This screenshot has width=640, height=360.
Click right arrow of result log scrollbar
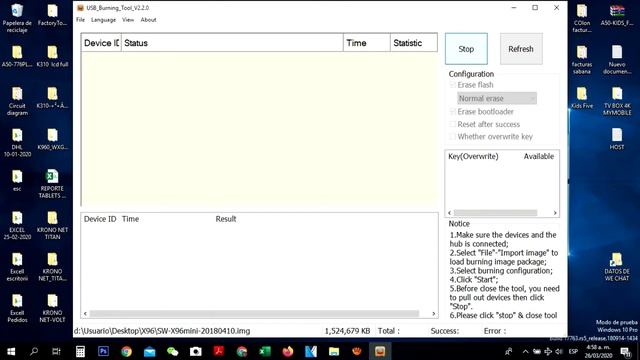(433, 313)
